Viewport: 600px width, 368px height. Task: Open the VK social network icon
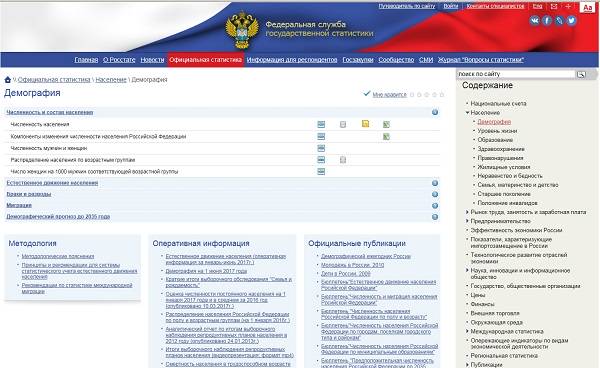pyautogui.click(x=535, y=21)
